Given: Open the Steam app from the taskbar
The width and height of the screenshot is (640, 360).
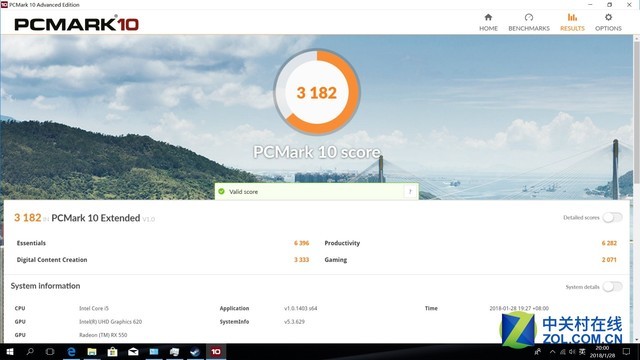Looking at the screenshot, I should coord(195,351).
